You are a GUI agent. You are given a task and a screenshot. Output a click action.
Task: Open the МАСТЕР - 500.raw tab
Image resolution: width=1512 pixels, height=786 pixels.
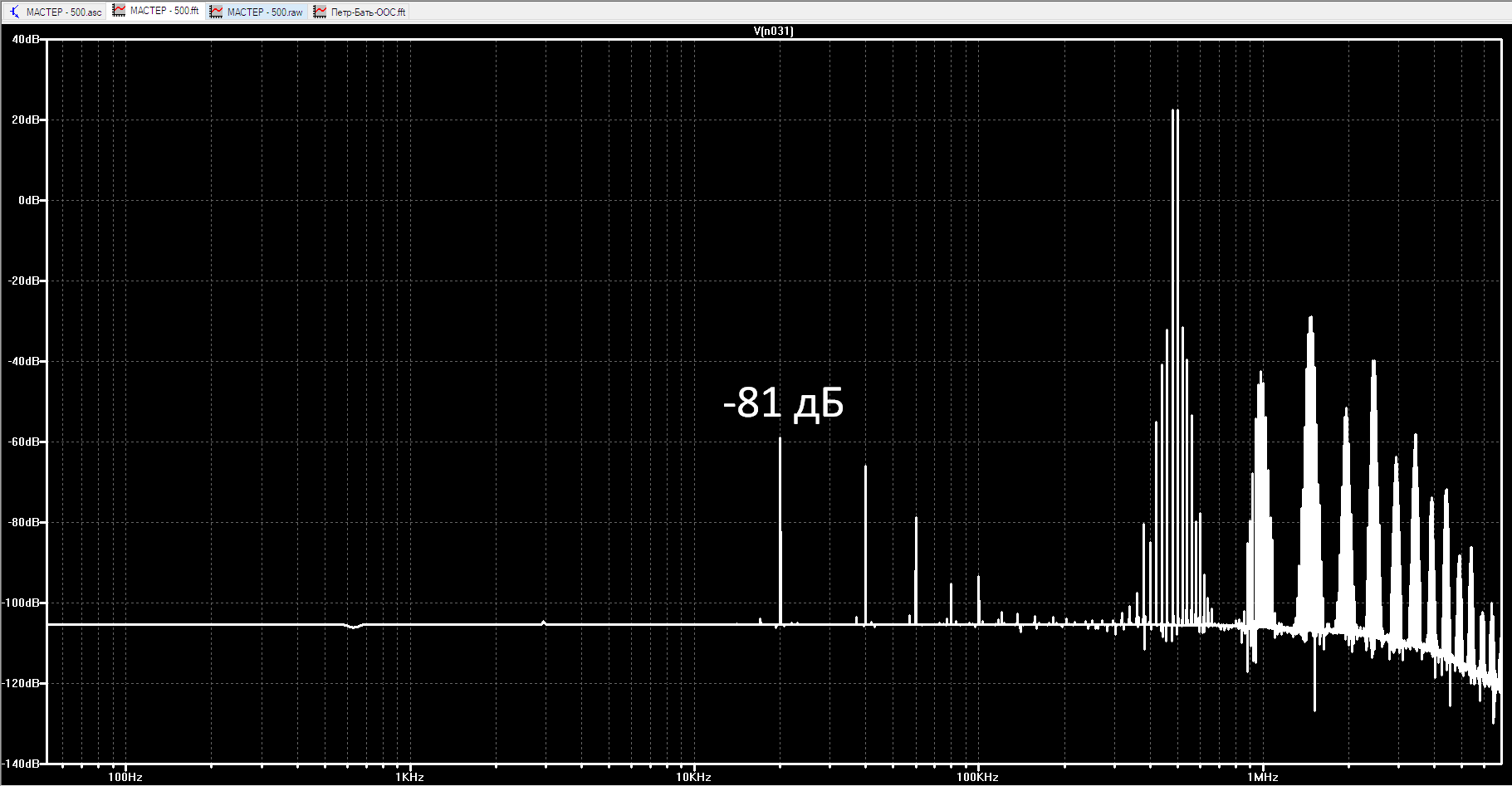click(265, 12)
